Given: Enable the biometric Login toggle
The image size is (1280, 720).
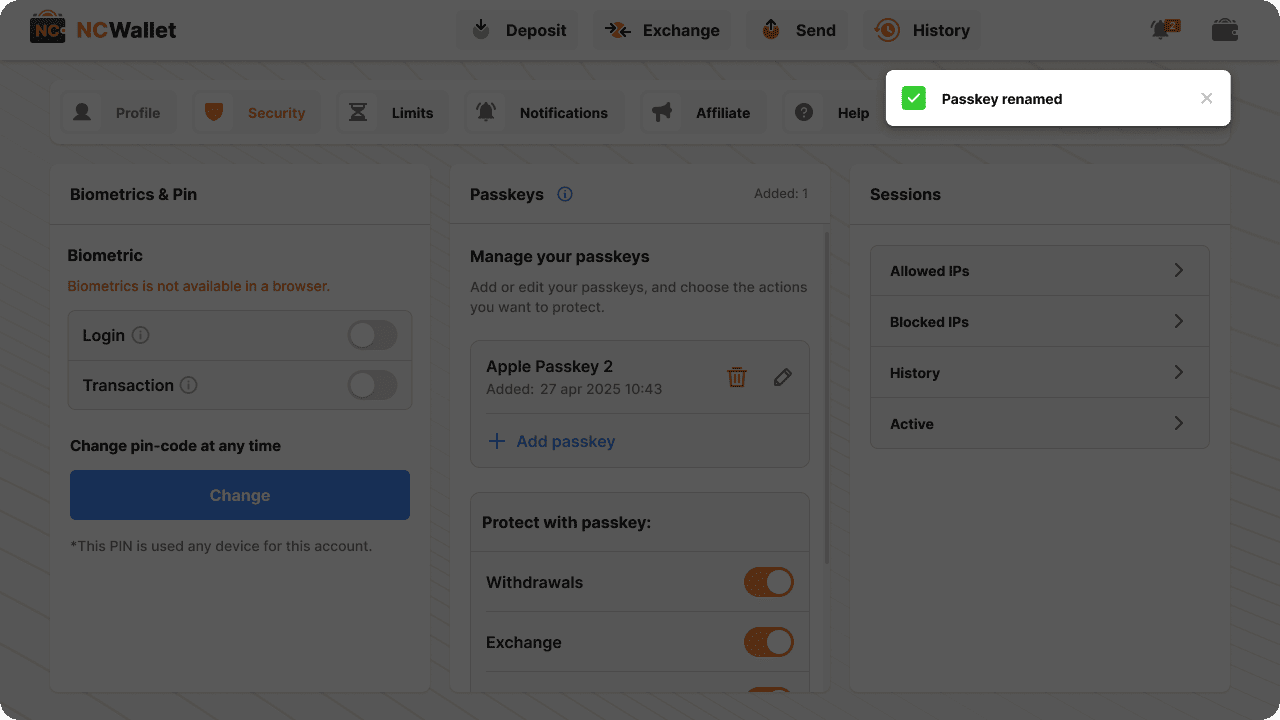Looking at the screenshot, I should coord(372,335).
